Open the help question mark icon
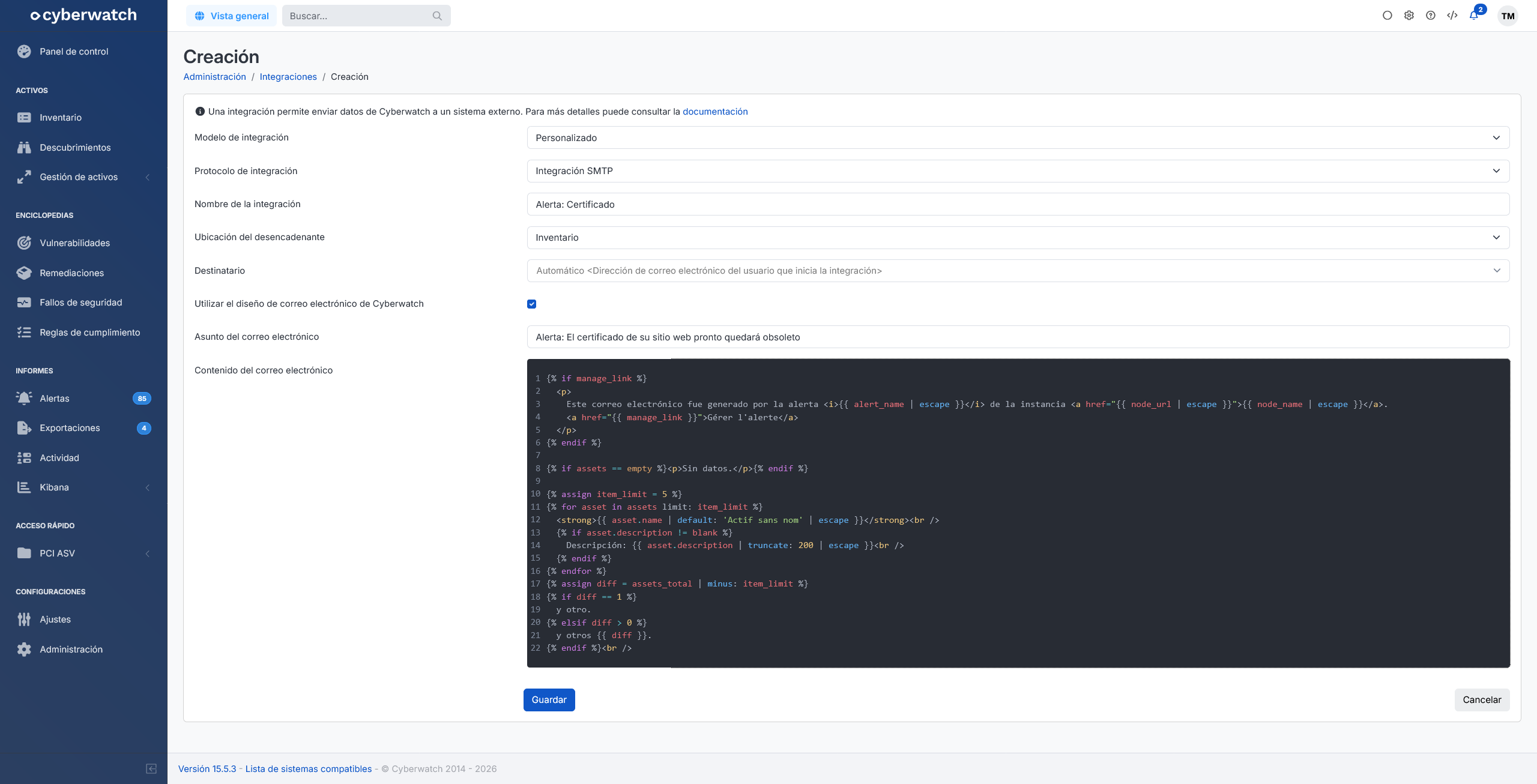1537x784 pixels. [1430, 16]
